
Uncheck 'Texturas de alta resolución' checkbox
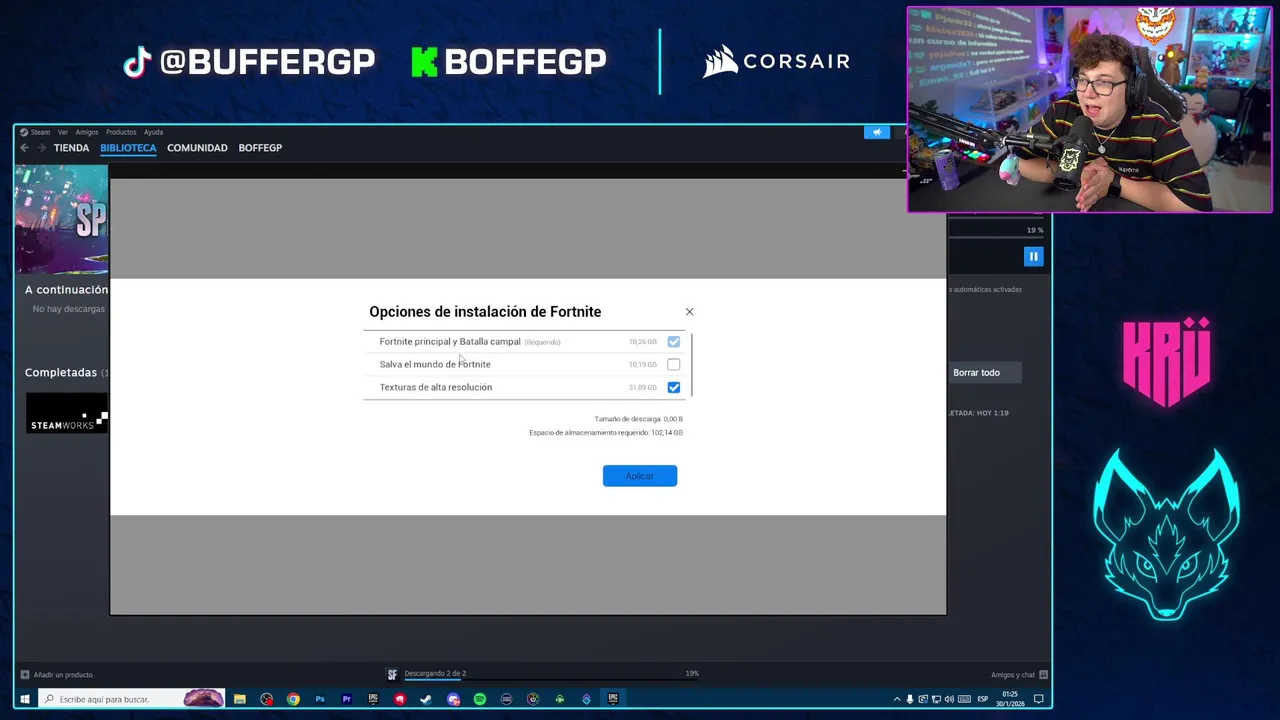point(673,387)
